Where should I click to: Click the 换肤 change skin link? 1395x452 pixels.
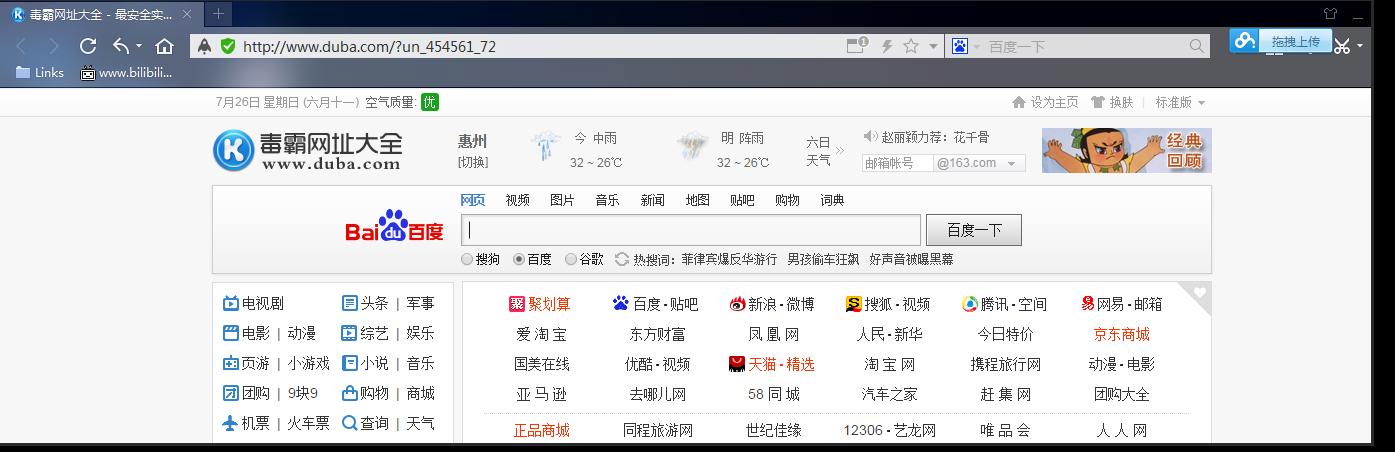coord(1112,102)
